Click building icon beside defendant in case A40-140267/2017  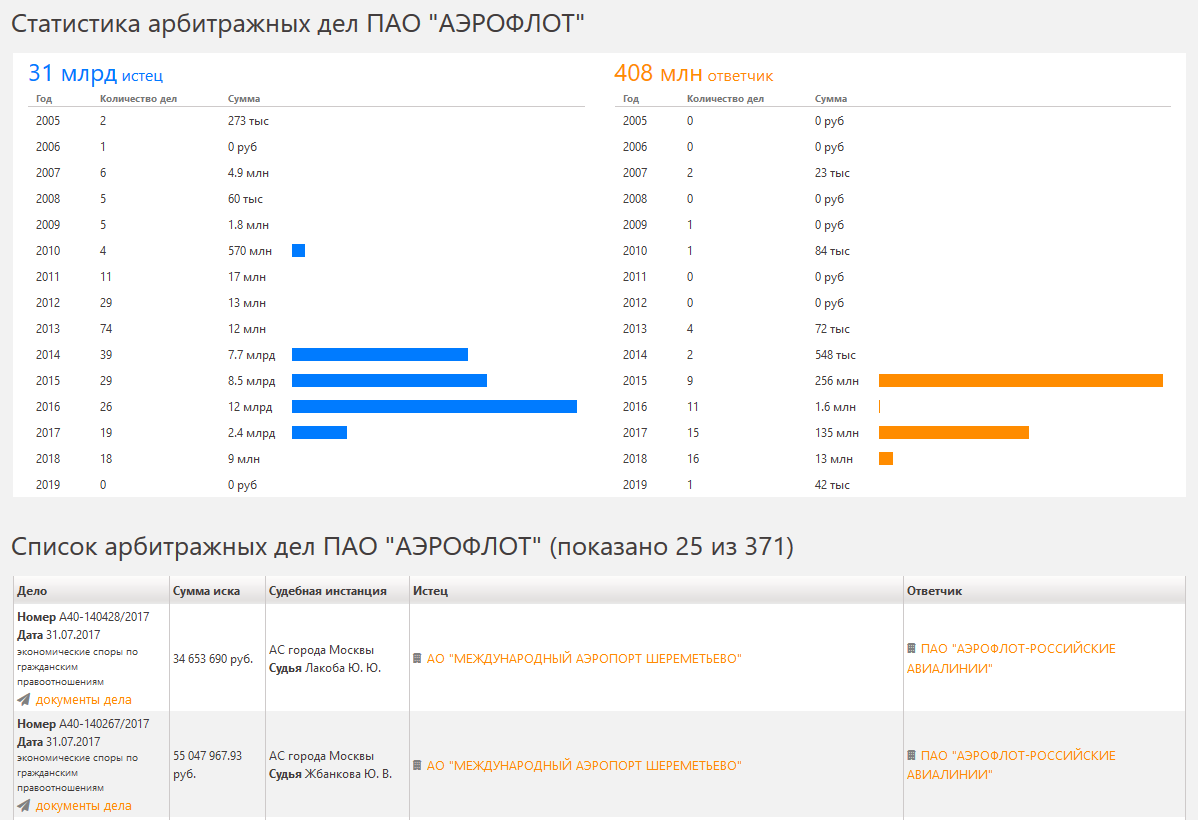pos(911,755)
